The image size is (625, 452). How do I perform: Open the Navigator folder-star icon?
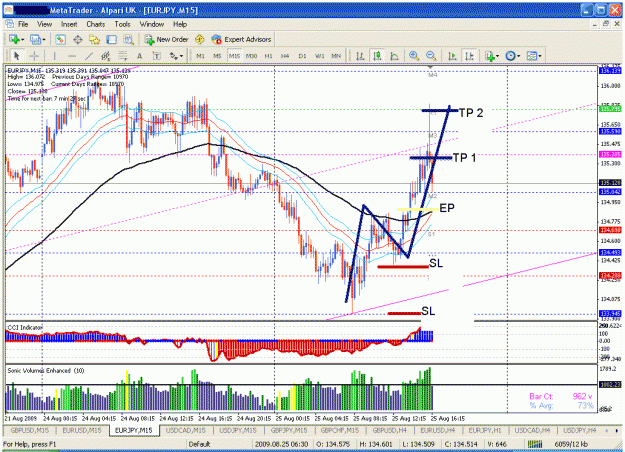coord(94,39)
